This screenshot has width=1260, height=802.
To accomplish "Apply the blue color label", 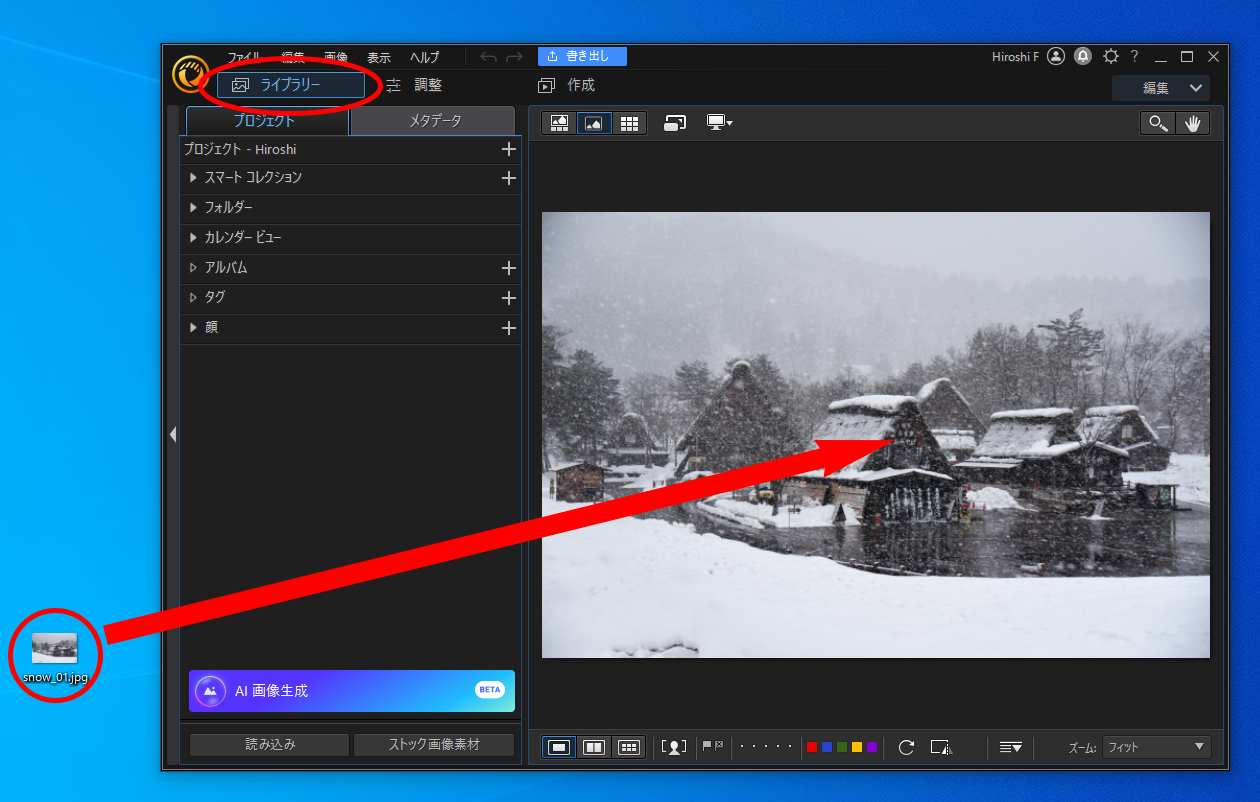I will click(827, 747).
